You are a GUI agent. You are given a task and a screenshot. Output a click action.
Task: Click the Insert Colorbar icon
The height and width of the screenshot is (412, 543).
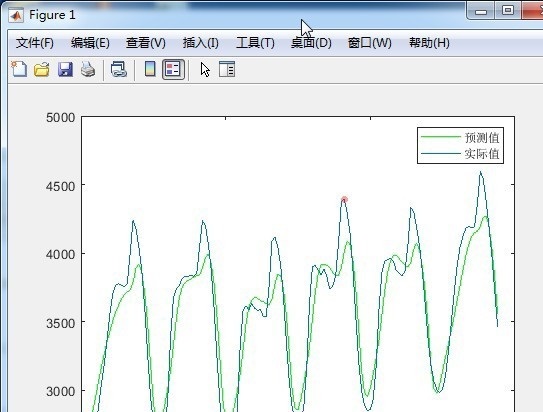pyautogui.click(x=150, y=69)
